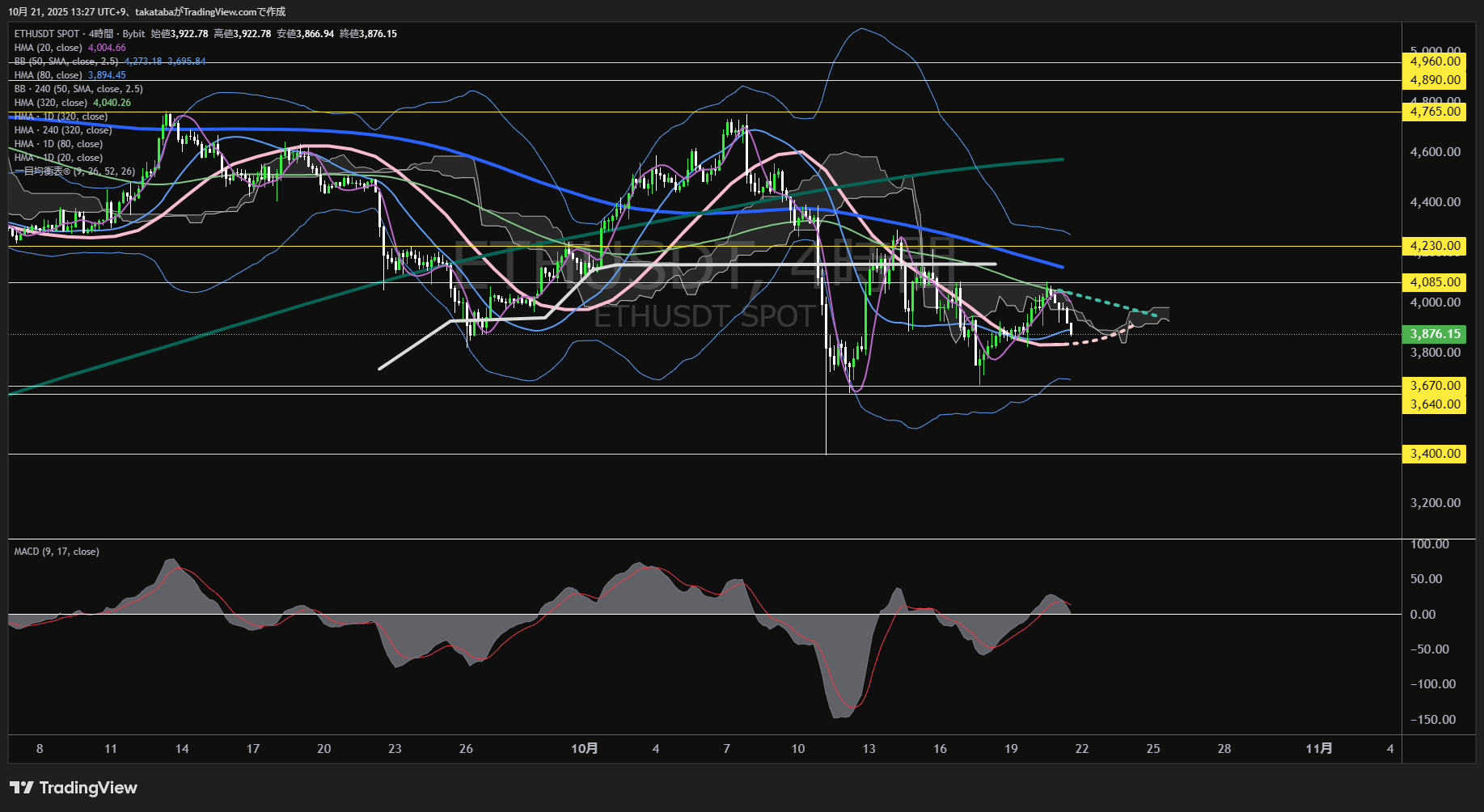Click the 4,230.00 price level label
The image size is (1484, 812).
tap(1435, 246)
